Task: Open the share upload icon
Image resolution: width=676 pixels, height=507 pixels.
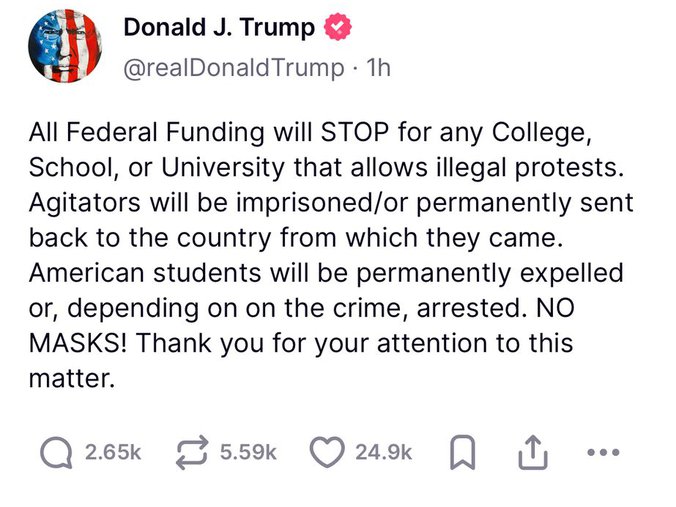Action: 533,452
